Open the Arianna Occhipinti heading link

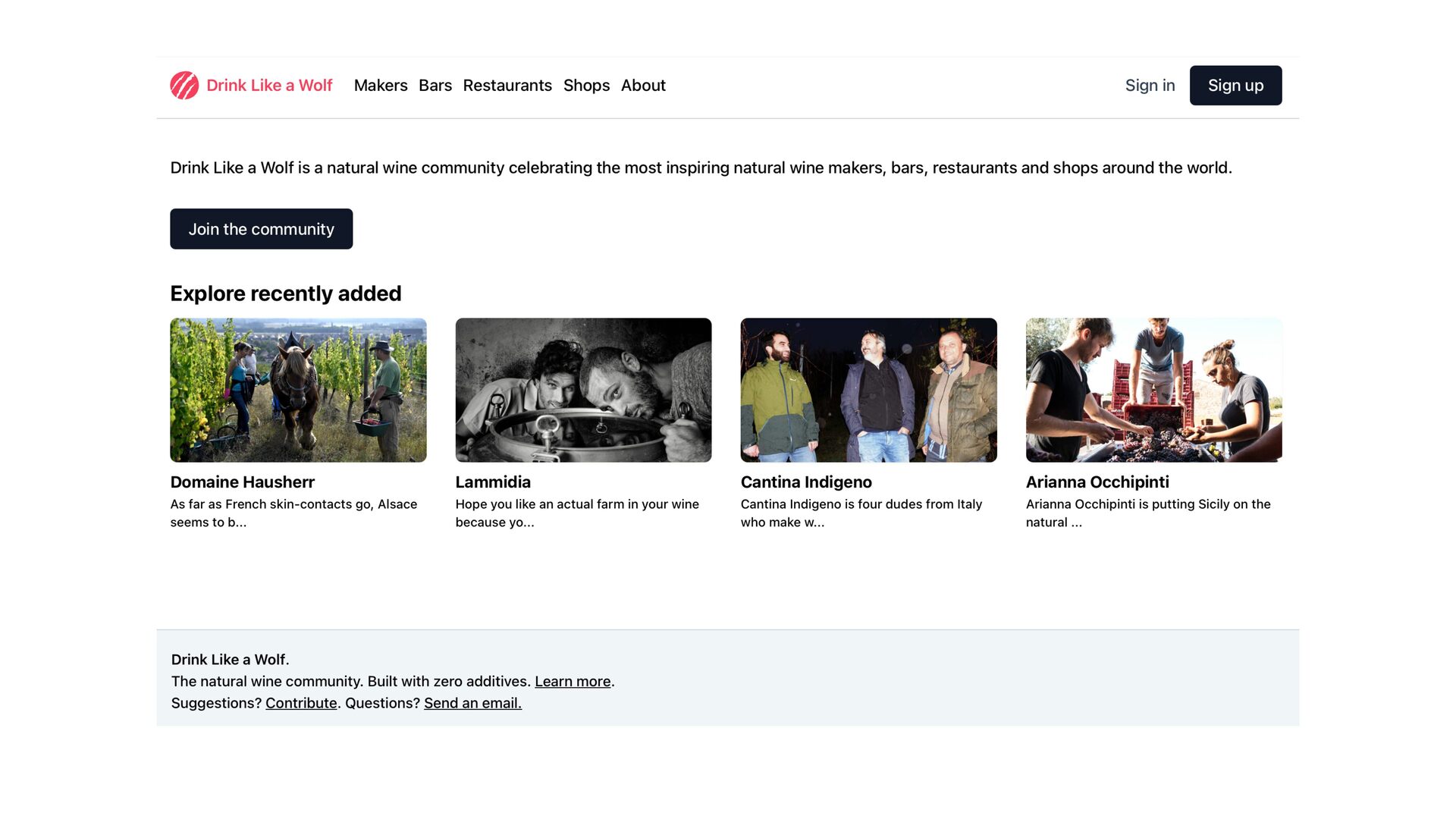coord(1097,482)
